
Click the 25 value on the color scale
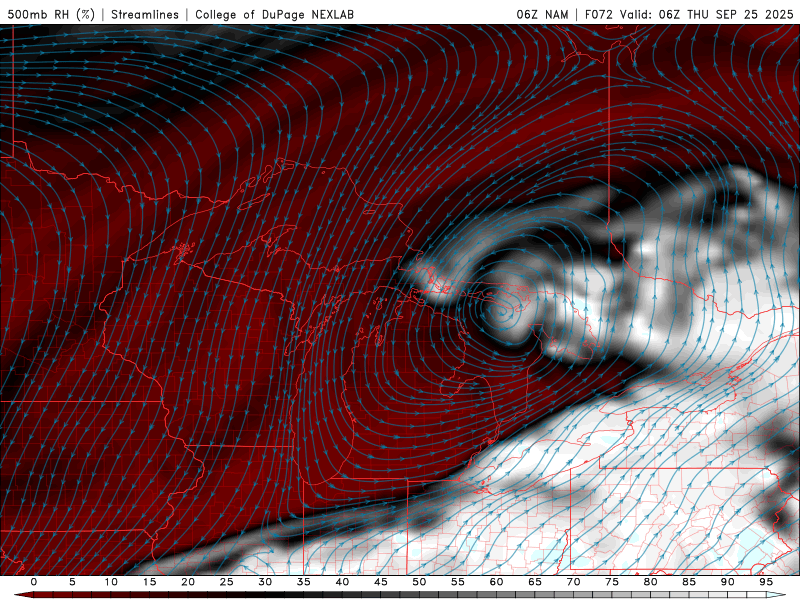pyautogui.click(x=227, y=582)
